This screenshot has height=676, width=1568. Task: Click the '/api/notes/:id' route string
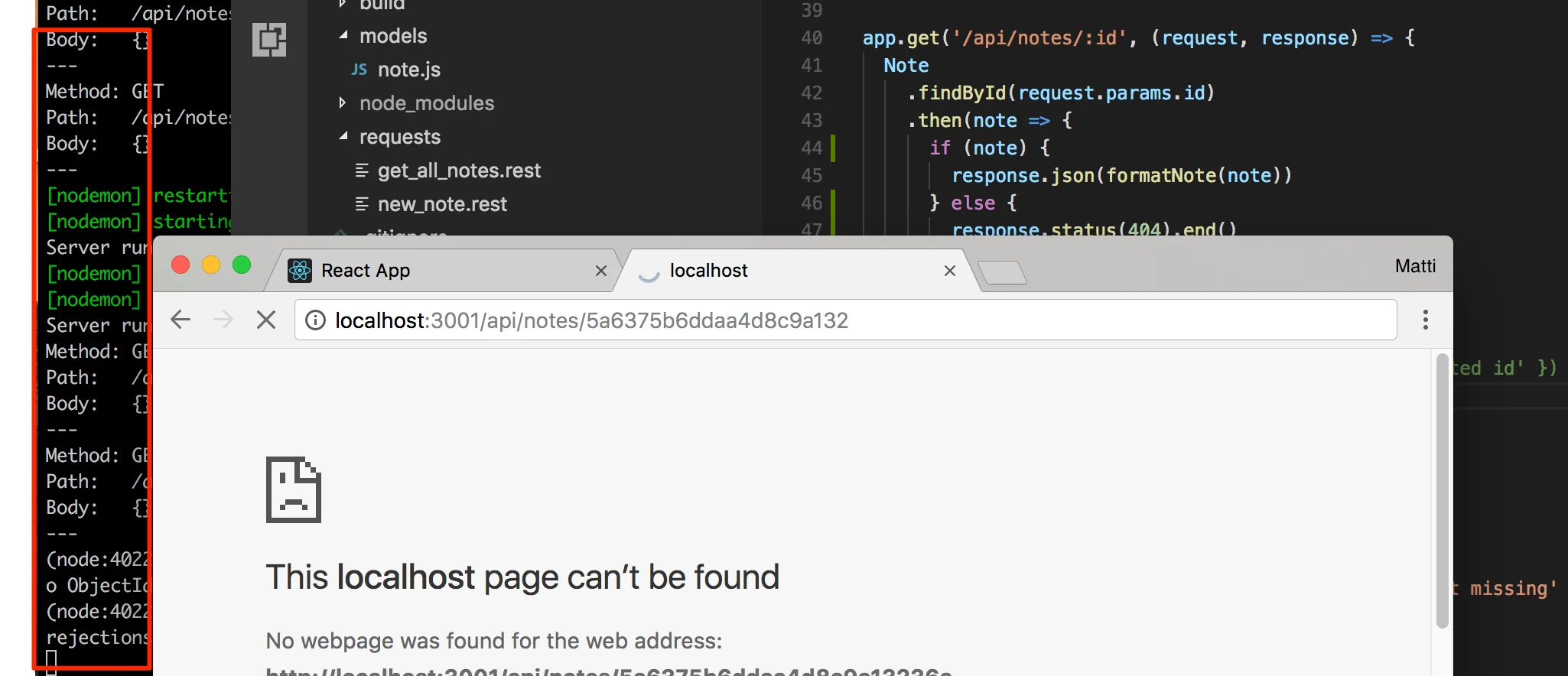[x=1038, y=38]
